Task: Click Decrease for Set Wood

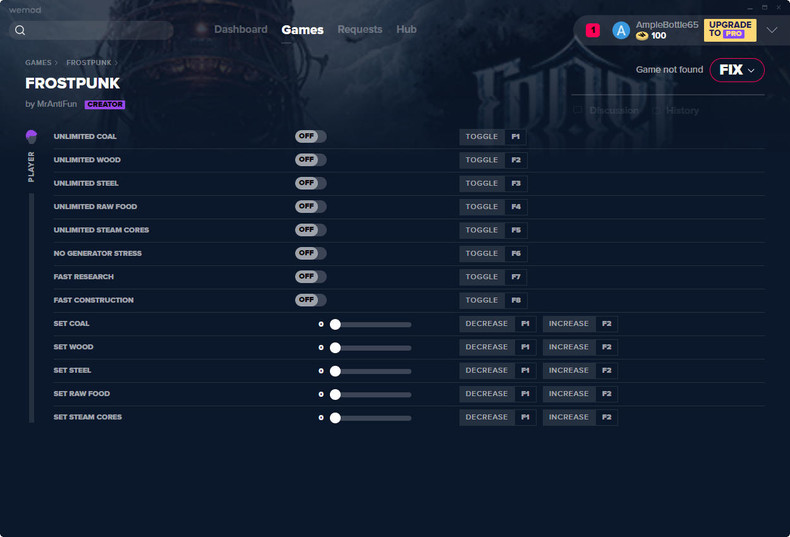Action: 498,347
